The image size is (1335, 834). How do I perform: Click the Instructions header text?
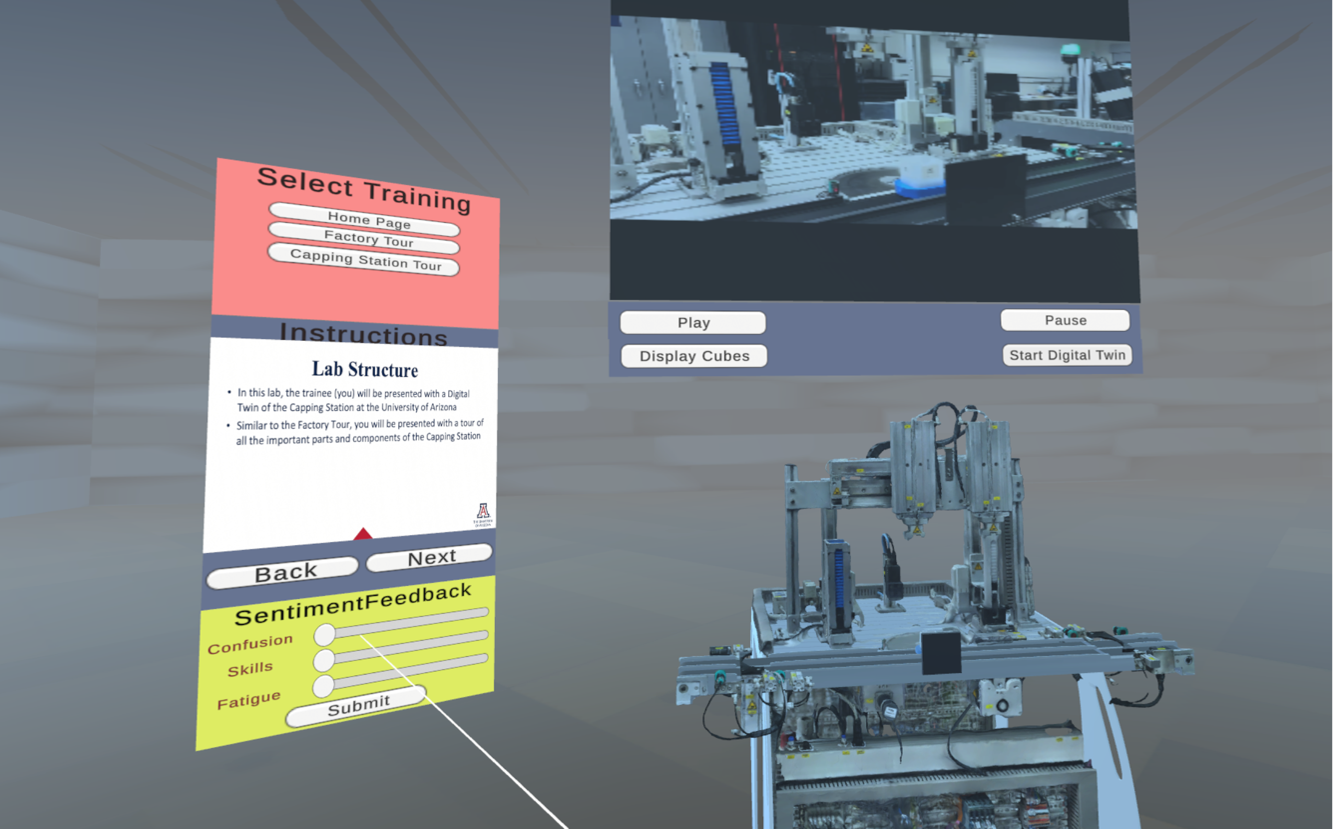click(x=364, y=334)
